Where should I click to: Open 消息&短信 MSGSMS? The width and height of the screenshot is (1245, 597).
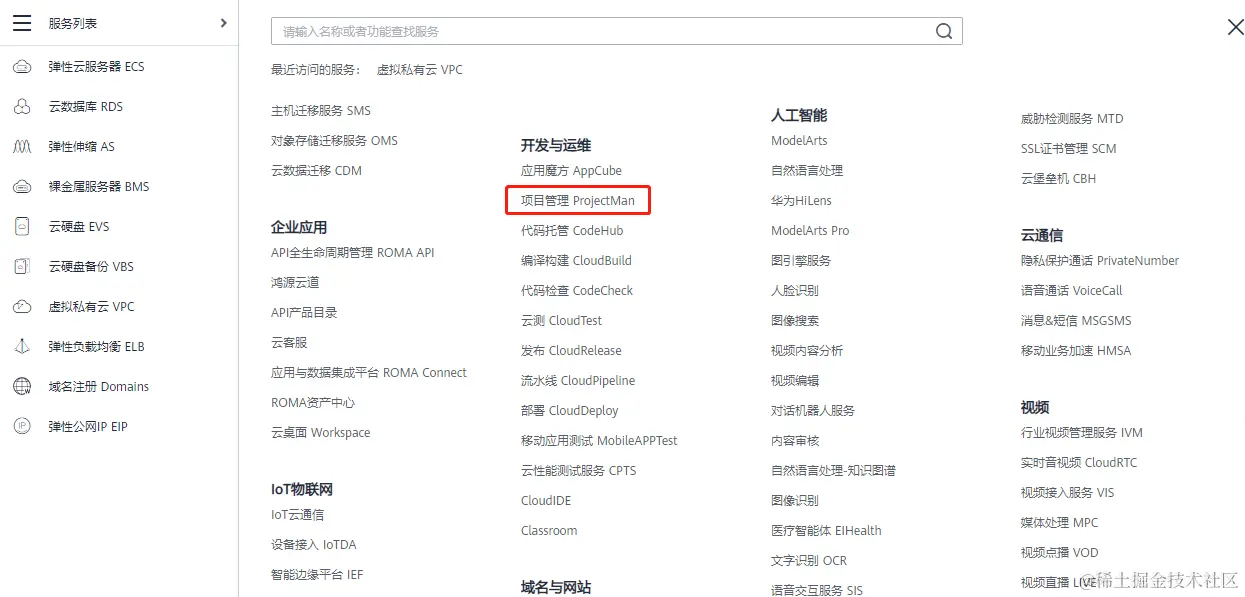(x=1076, y=321)
